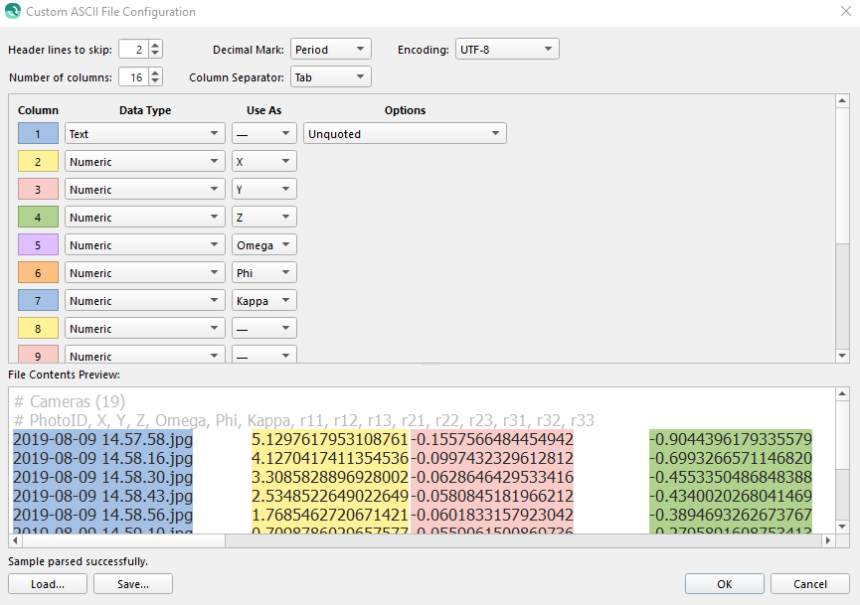
Task: Select the green column 4 swatch
Action: [x=38, y=217]
